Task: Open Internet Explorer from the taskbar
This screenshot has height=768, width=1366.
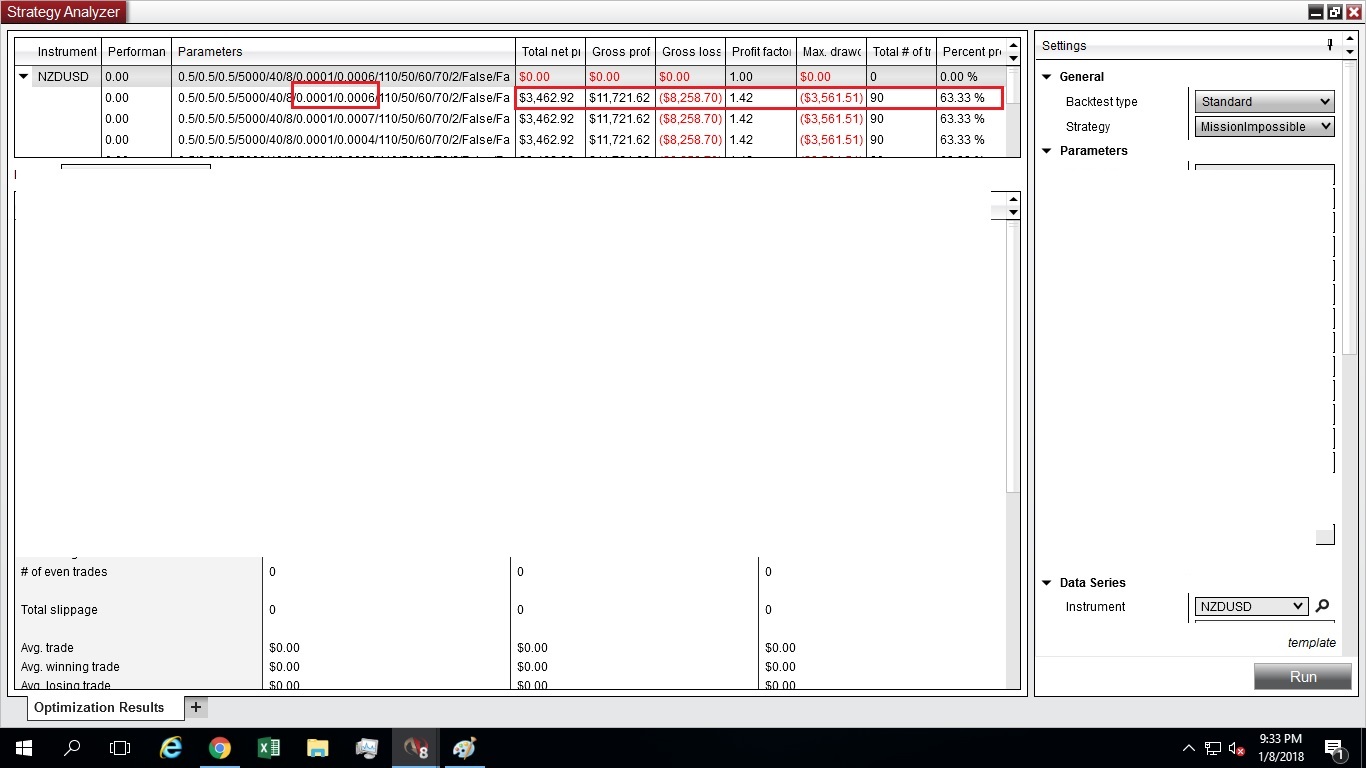Action: 171,748
